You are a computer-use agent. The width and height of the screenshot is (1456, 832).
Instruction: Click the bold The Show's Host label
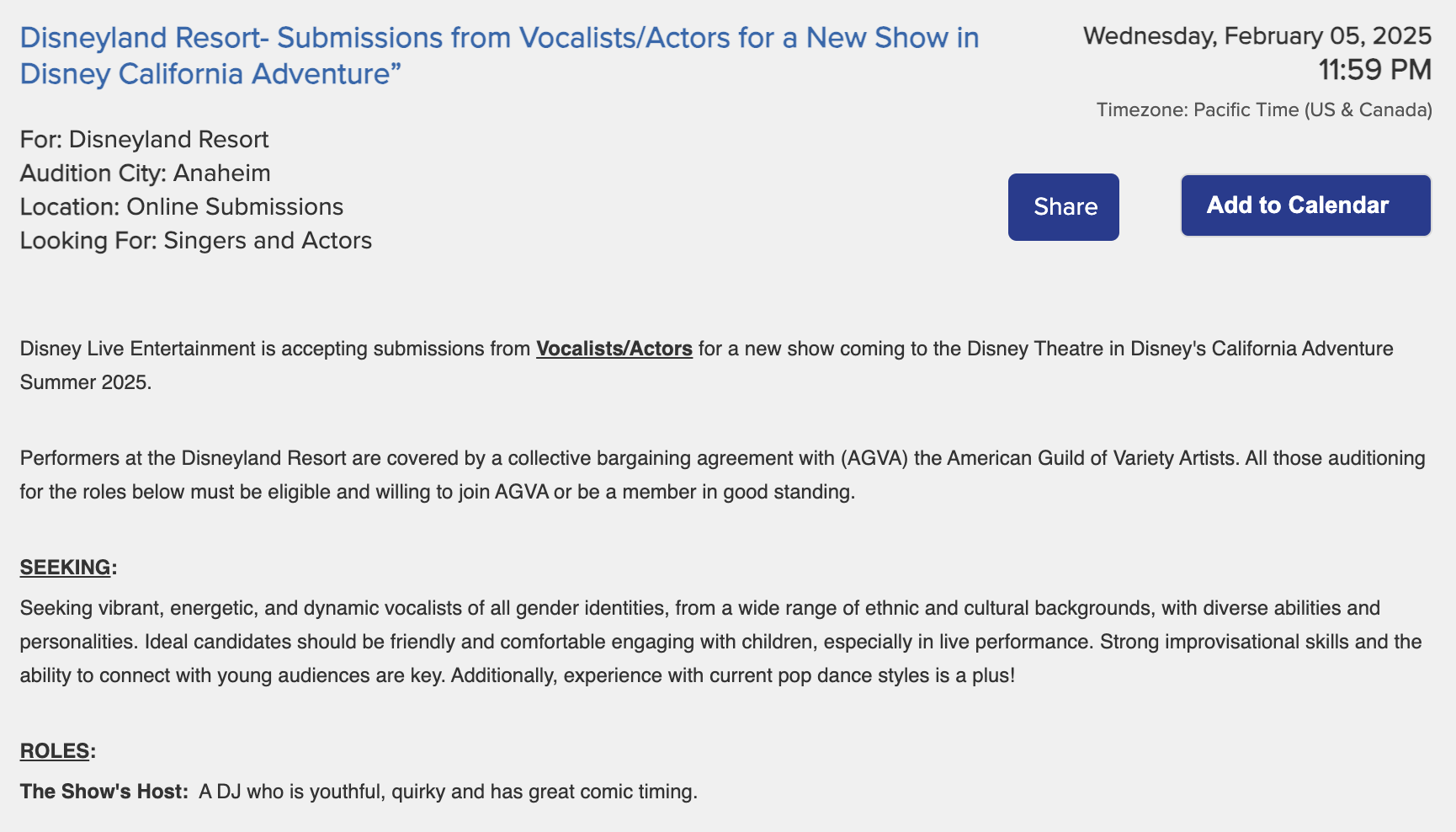click(104, 792)
